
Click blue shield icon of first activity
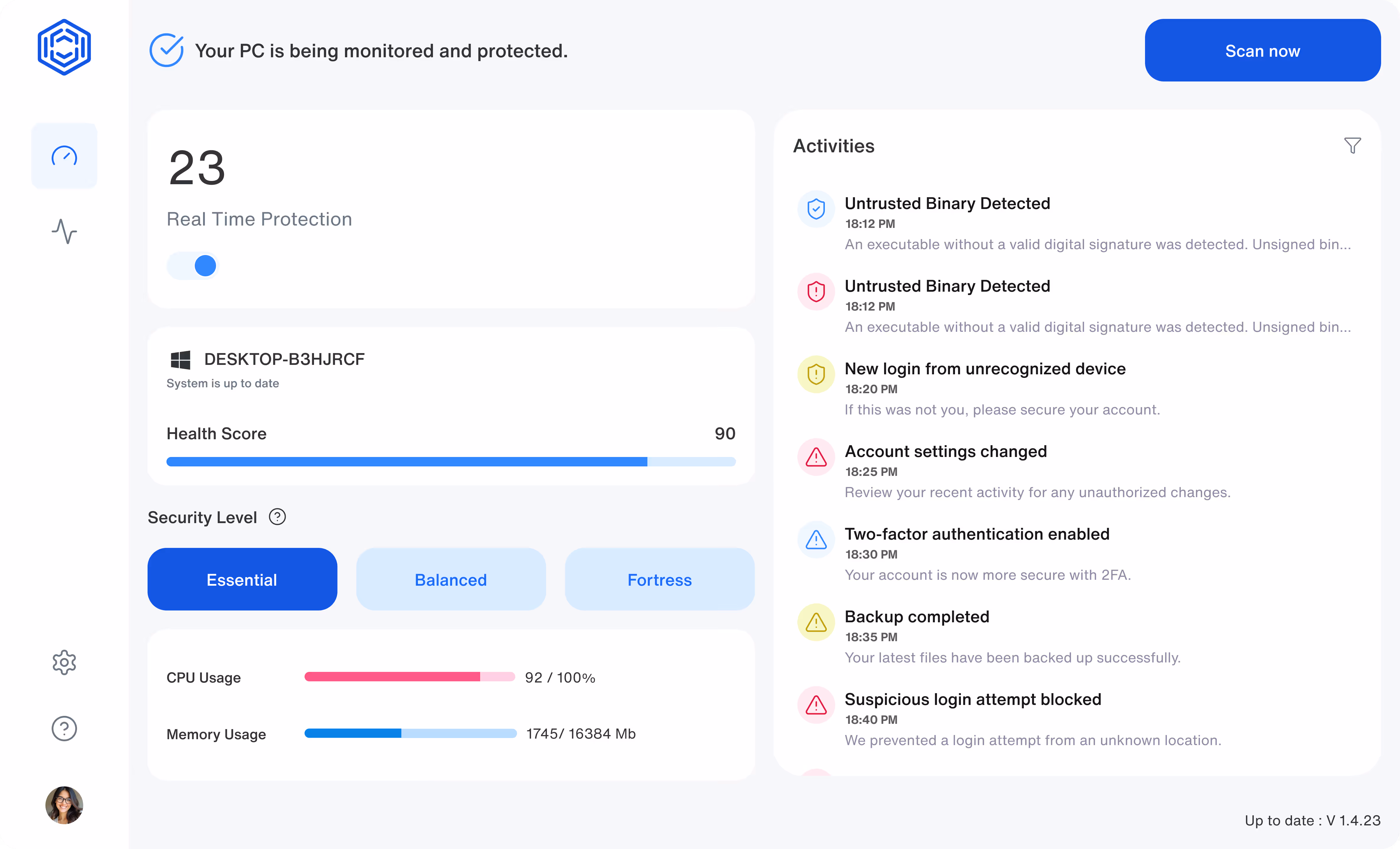tap(816, 209)
